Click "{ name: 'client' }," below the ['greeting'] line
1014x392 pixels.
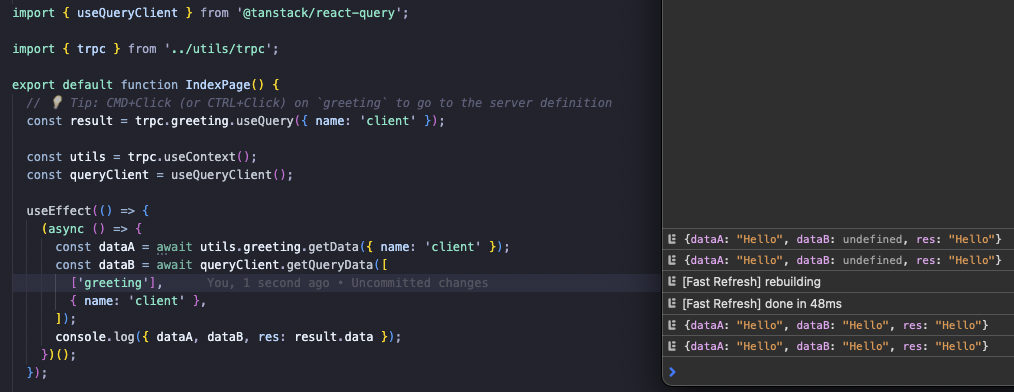coord(138,301)
